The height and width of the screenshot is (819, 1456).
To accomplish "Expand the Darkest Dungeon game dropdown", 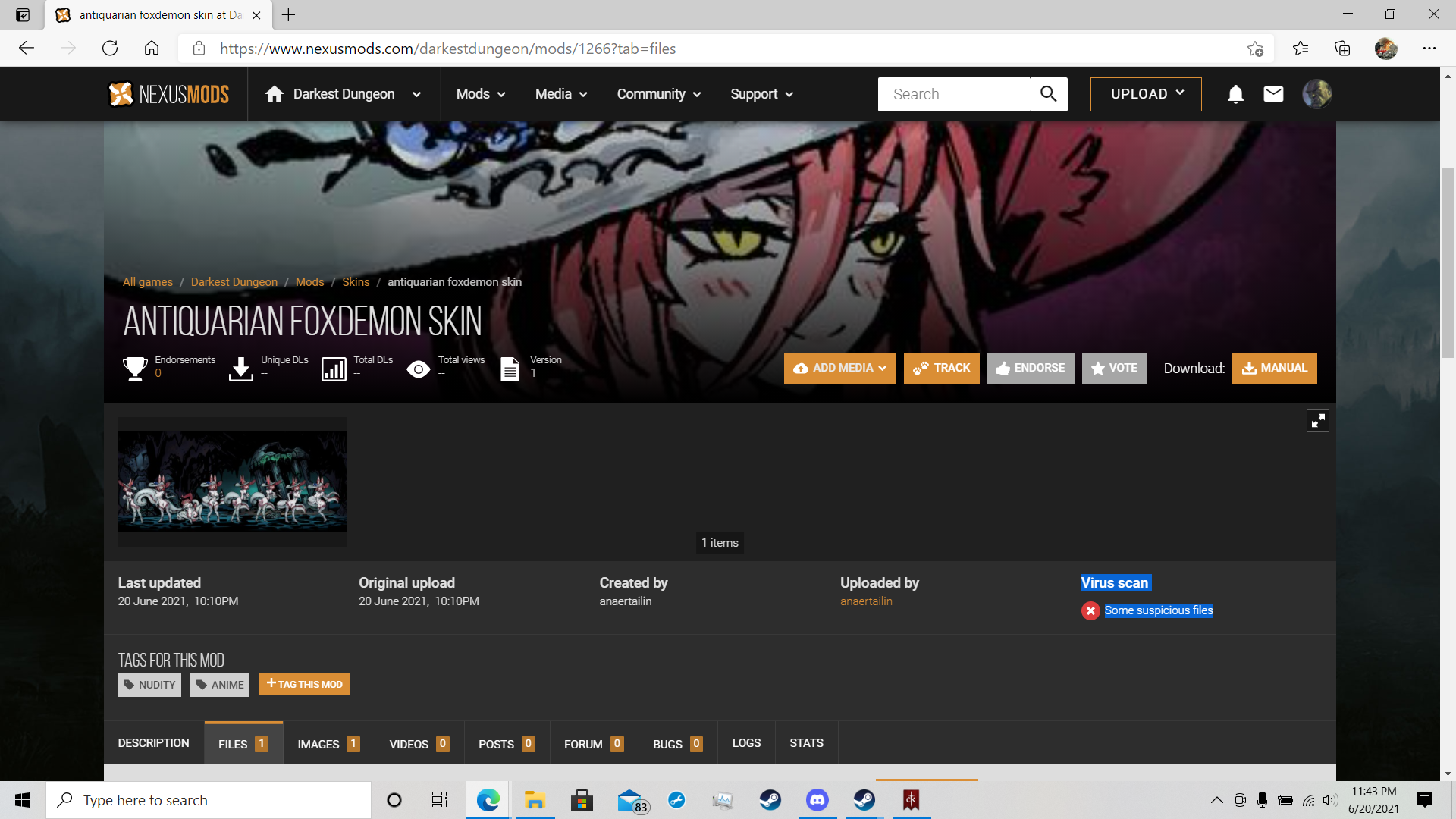I will pyautogui.click(x=416, y=94).
